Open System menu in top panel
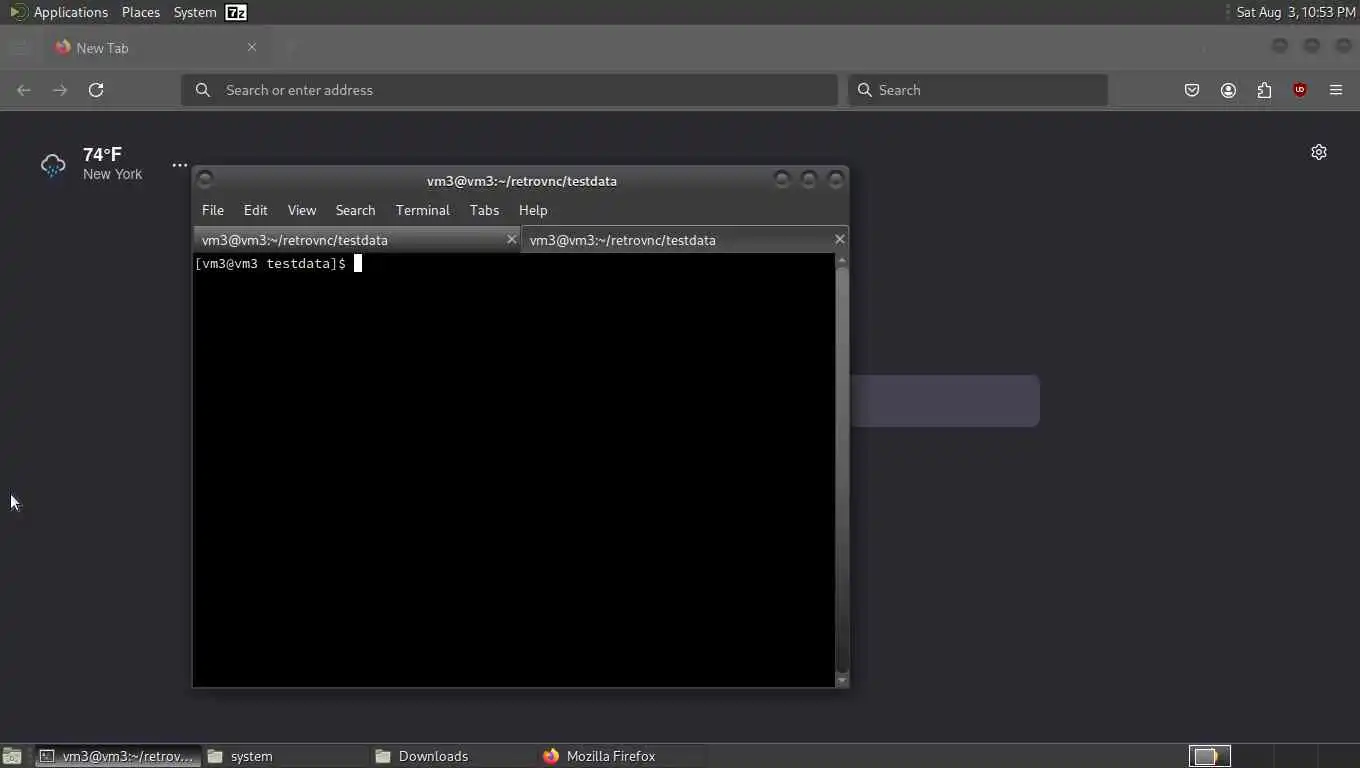Image resolution: width=1360 pixels, height=768 pixels. 195,12
